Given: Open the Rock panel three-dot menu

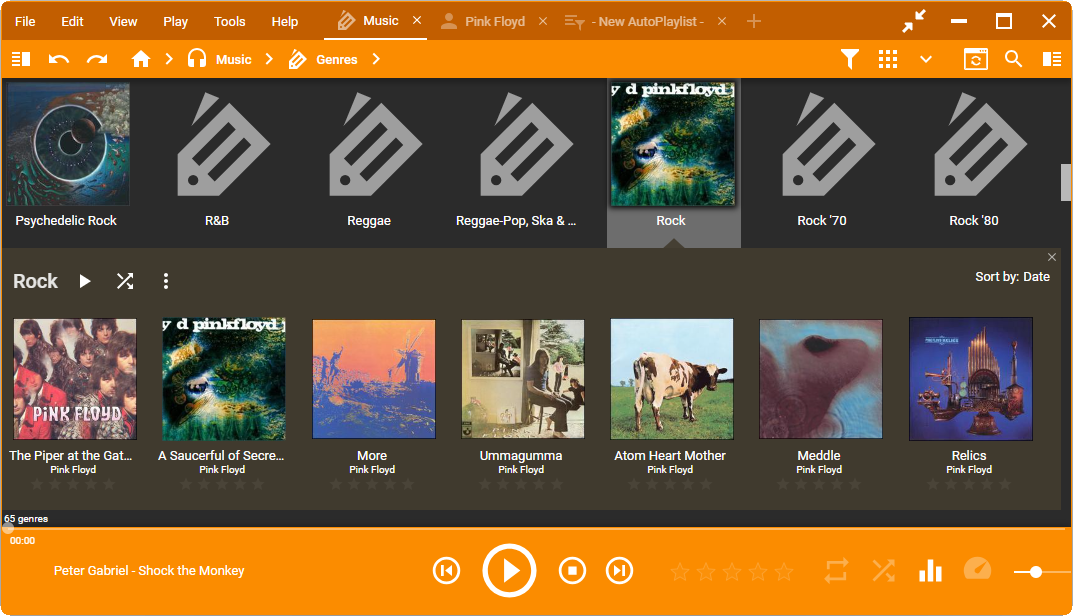Looking at the screenshot, I should (x=166, y=281).
